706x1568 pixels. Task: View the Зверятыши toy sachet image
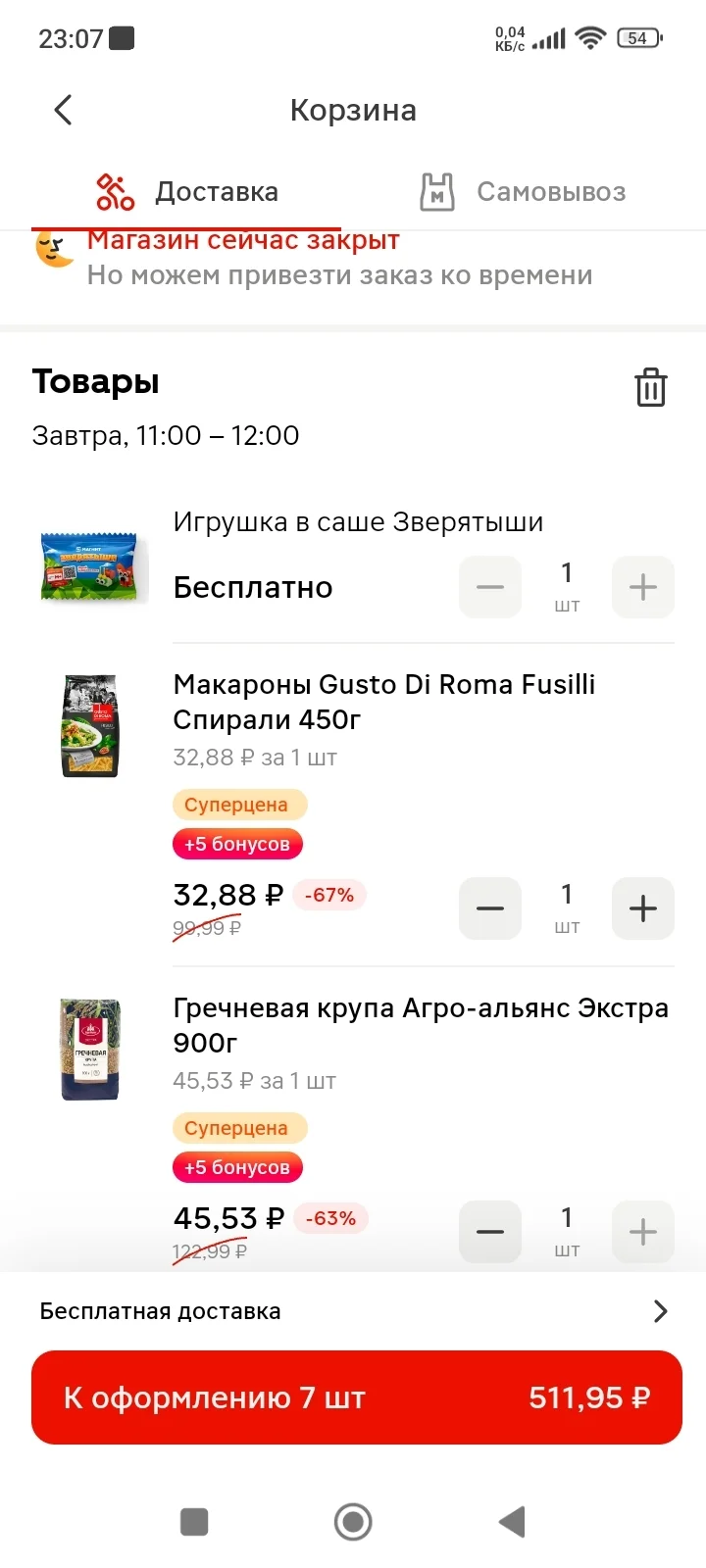point(90,566)
